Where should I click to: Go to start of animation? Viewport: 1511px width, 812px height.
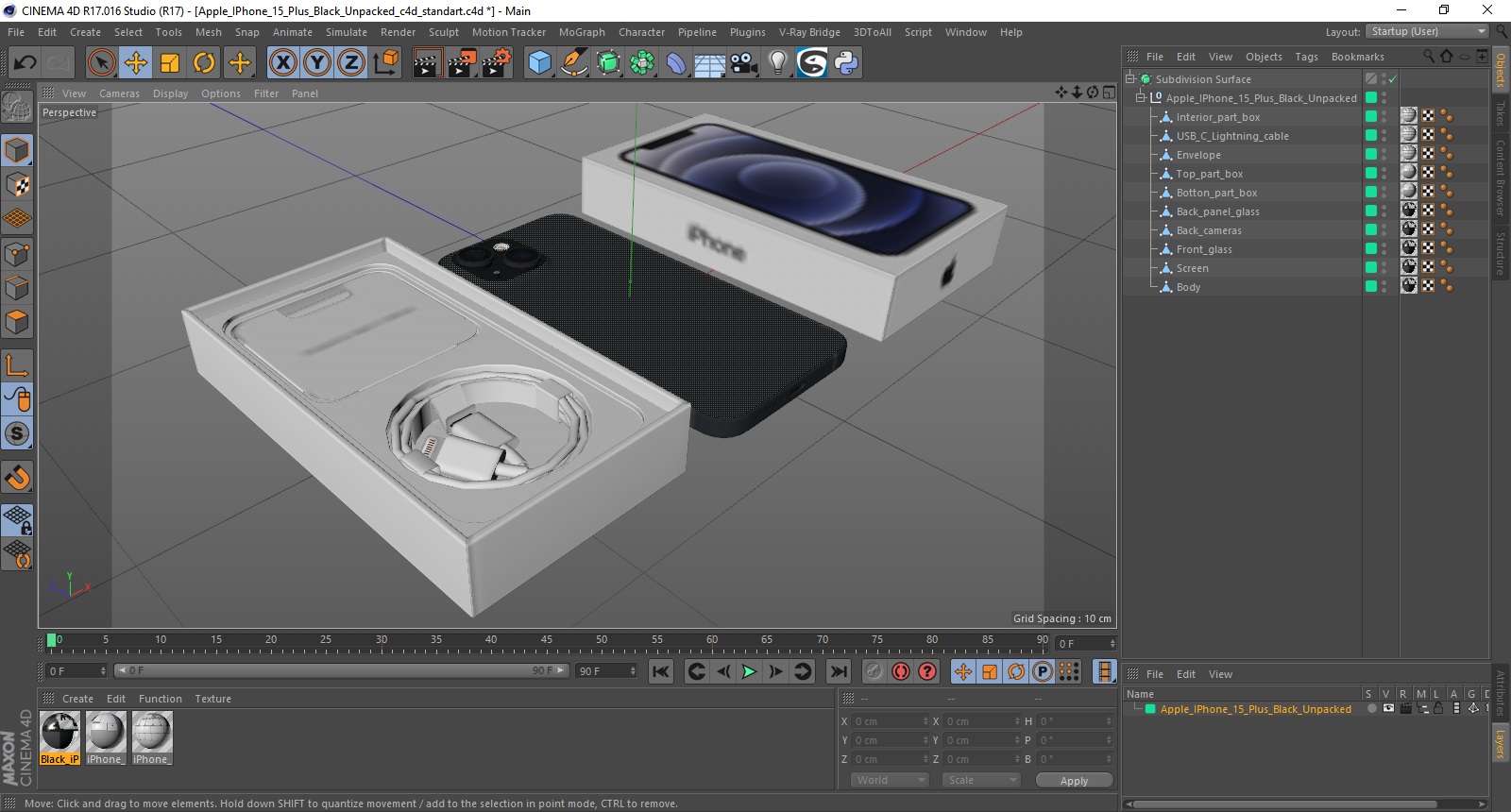coord(661,671)
